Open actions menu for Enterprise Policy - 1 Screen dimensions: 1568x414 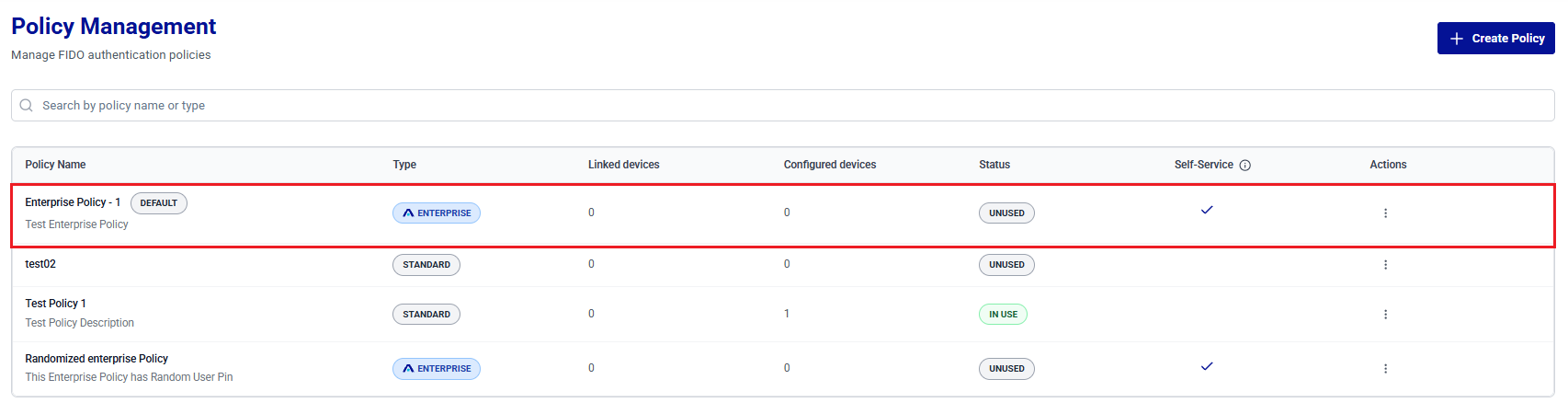click(1385, 213)
